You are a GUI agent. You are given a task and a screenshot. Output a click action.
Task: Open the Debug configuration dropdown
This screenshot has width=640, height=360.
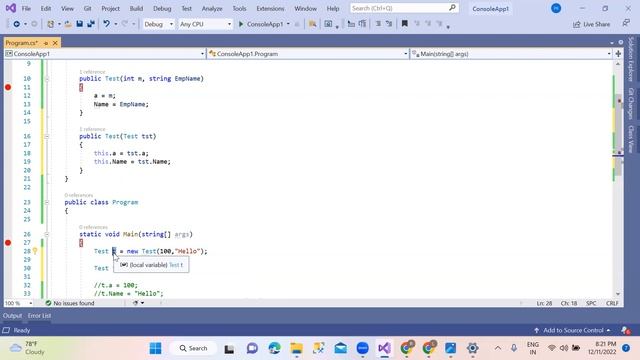[158, 24]
